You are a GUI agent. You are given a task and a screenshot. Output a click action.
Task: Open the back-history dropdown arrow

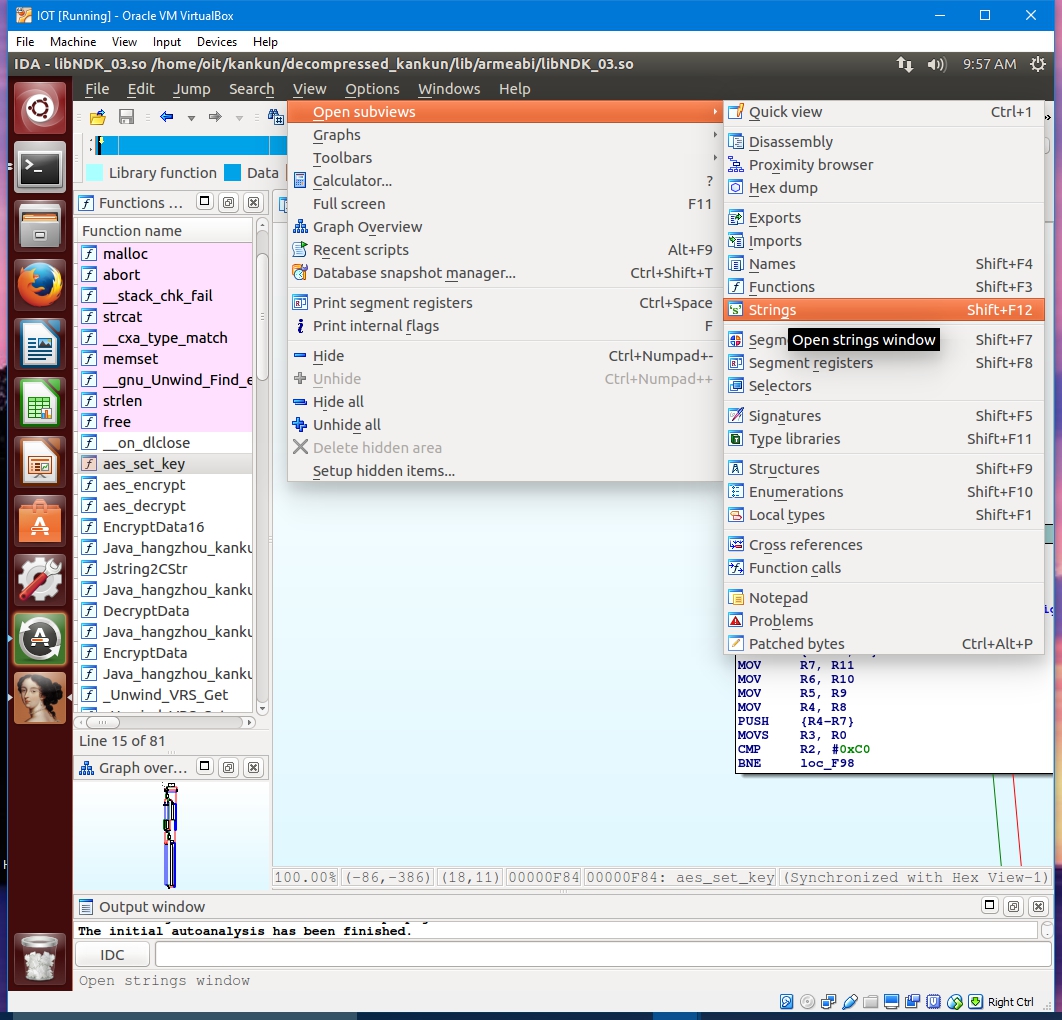point(192,118)
